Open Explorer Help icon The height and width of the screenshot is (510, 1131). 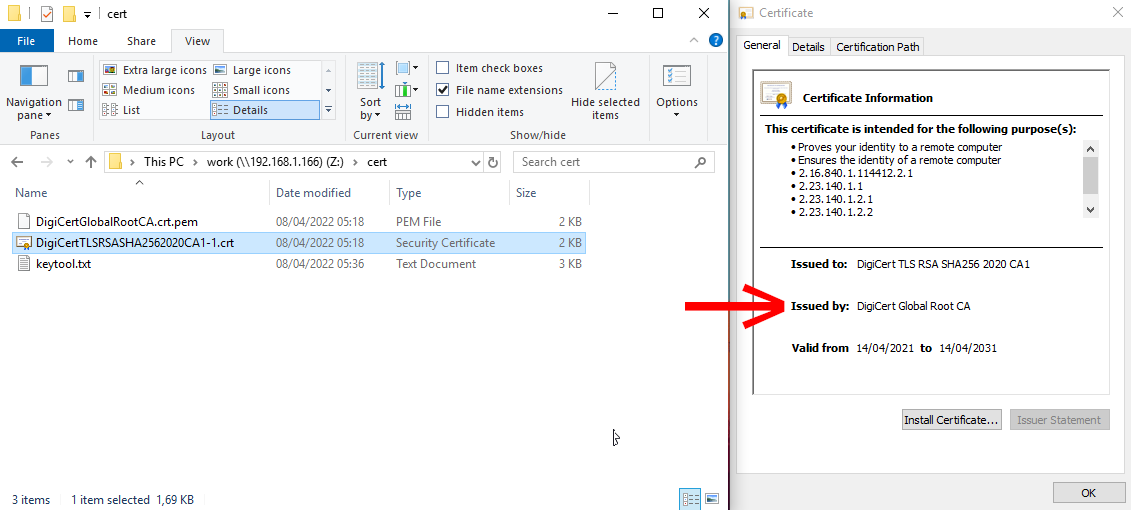[x=716, y=40]
